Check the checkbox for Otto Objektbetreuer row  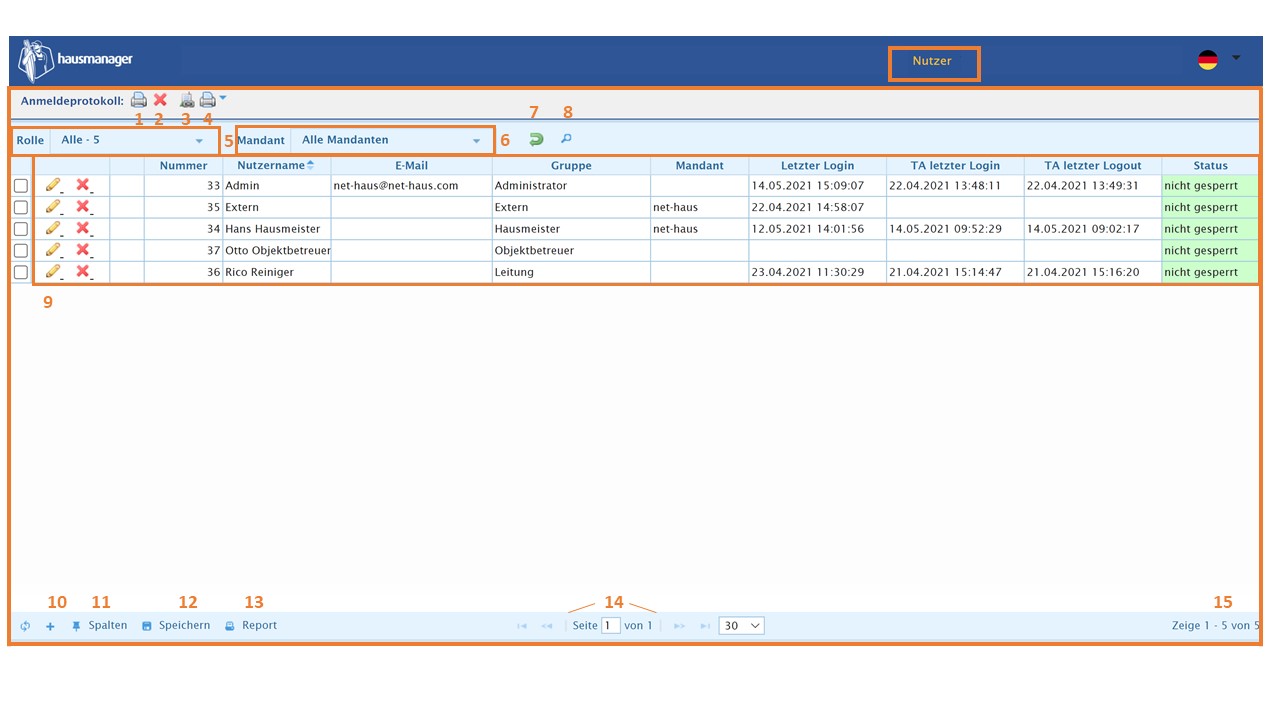20,251
